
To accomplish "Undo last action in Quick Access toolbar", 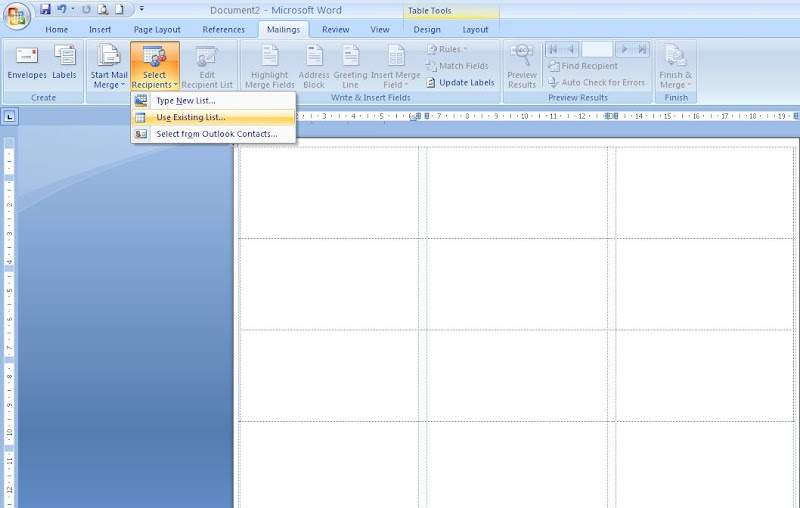I will (62, 9).
